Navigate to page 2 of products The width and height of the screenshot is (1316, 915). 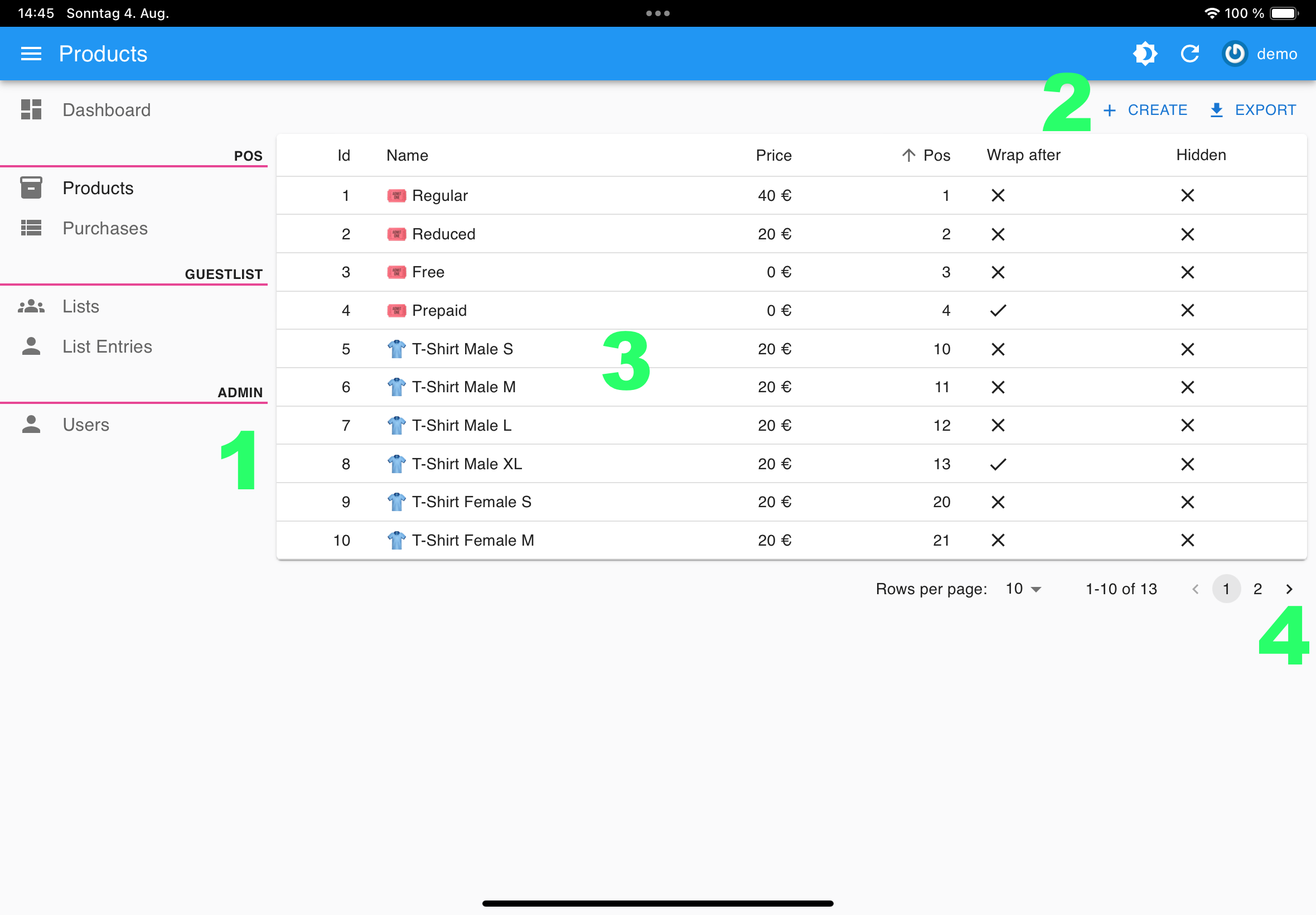[1259, 588]
